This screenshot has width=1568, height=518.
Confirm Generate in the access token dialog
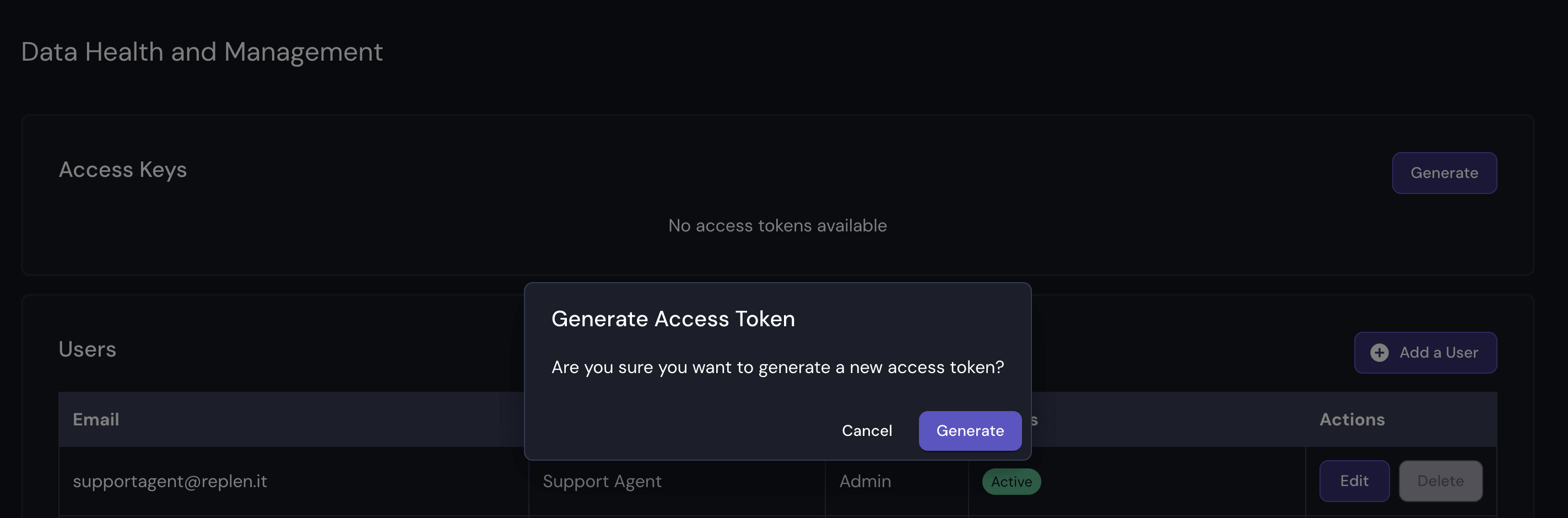coord(970,430)
